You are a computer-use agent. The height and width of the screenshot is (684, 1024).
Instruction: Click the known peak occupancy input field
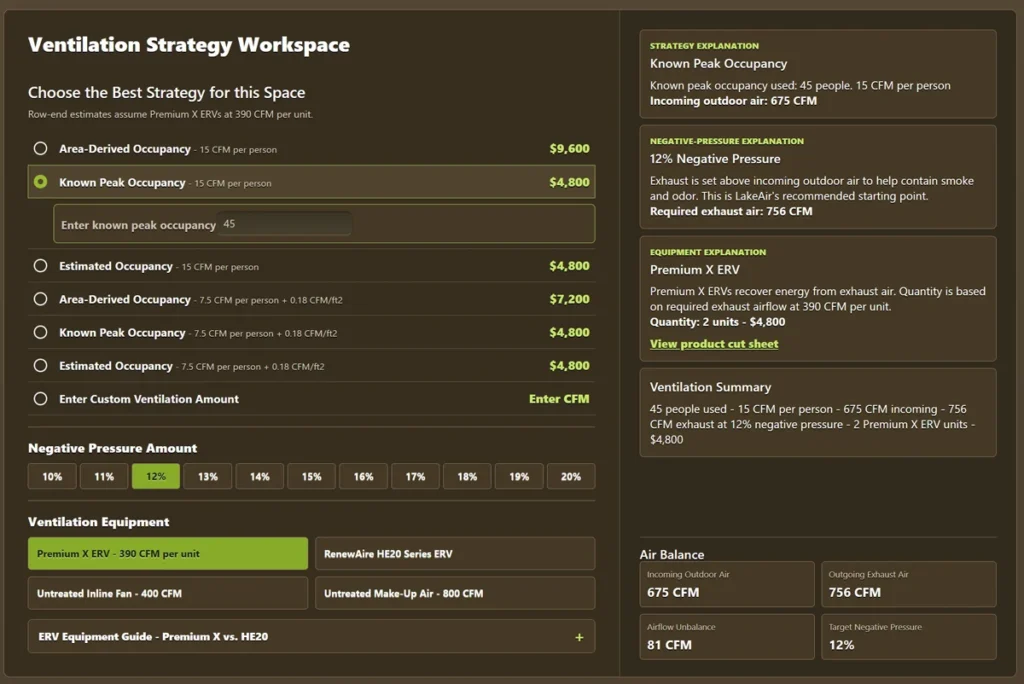coord(284,224)
